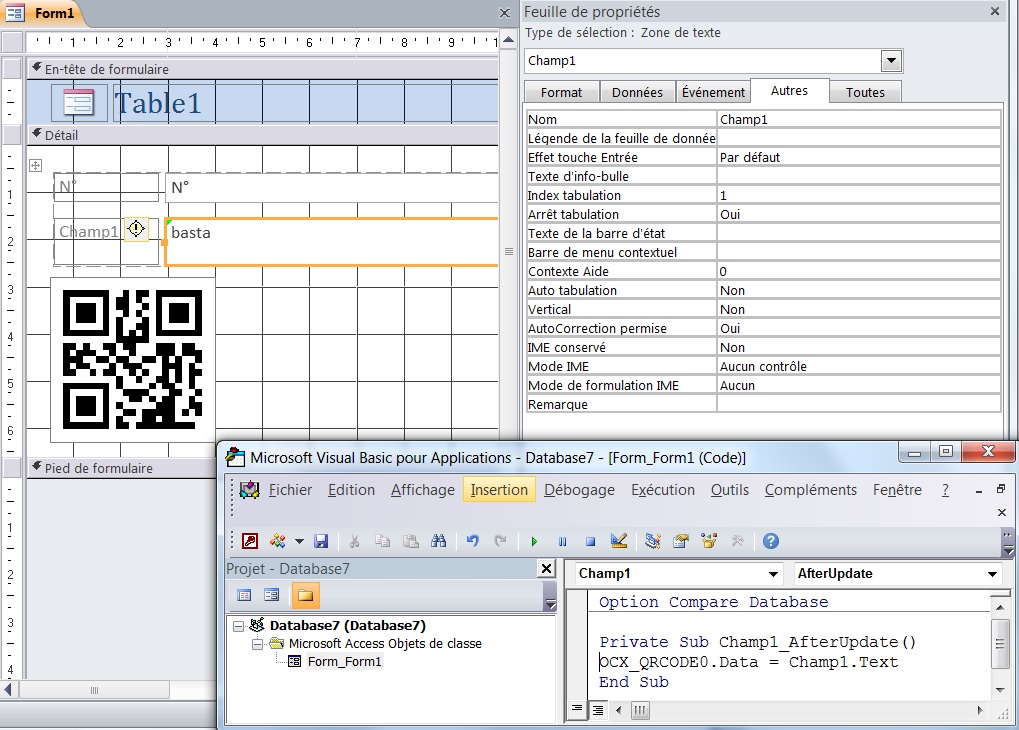This screenshot has height=730, width=1019.
Task: Expand VBA toolbar options overflow arrow
Action: tap(1008, 542)
